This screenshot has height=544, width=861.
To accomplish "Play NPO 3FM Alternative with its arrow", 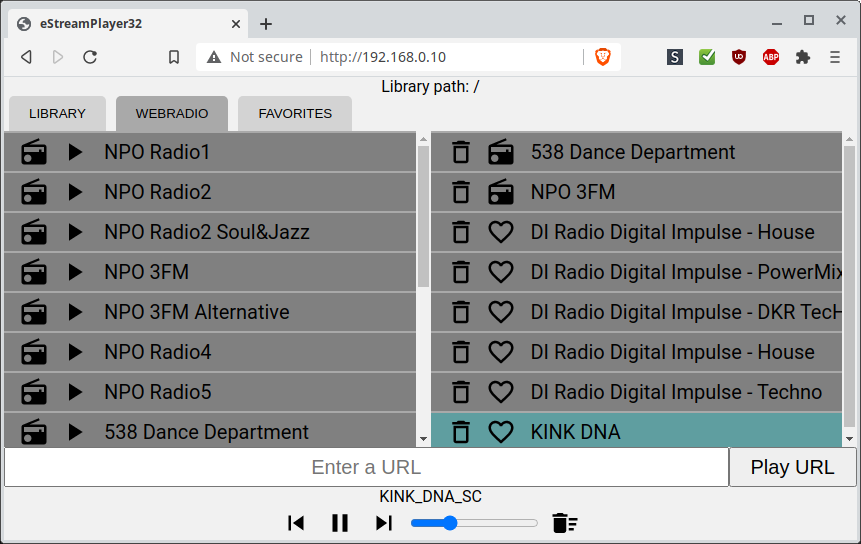I will pyautogui.click(x=75, y=312).
